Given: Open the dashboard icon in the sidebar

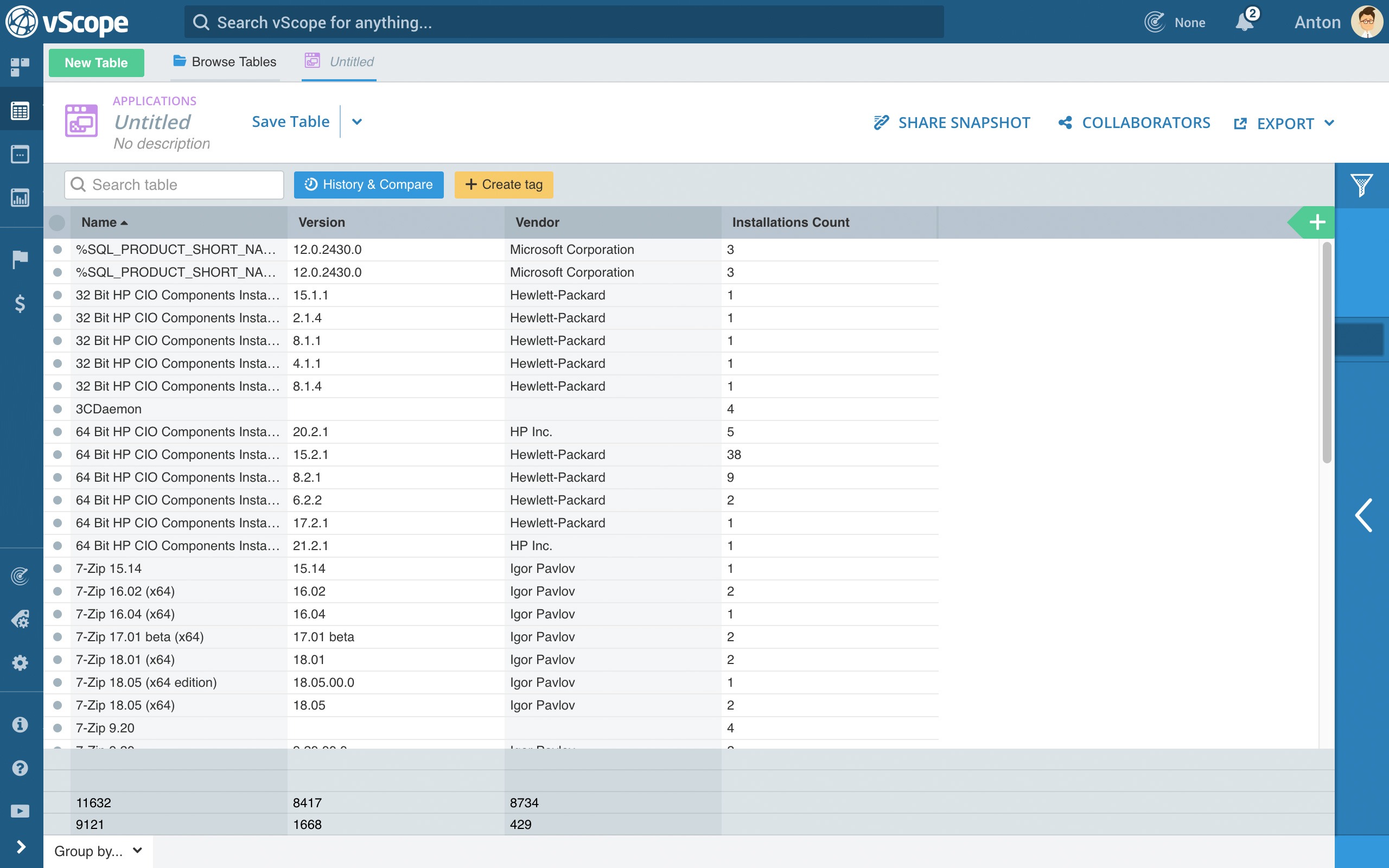Looking at the screenshot, I should click(x=20, y=67).
